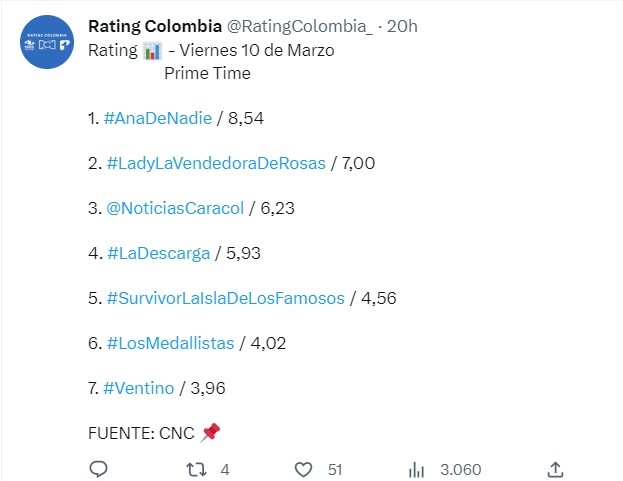Share the tweet via share icon
Image resolution: width=623 pixels, height=481 pixels.
pos(555,468)
